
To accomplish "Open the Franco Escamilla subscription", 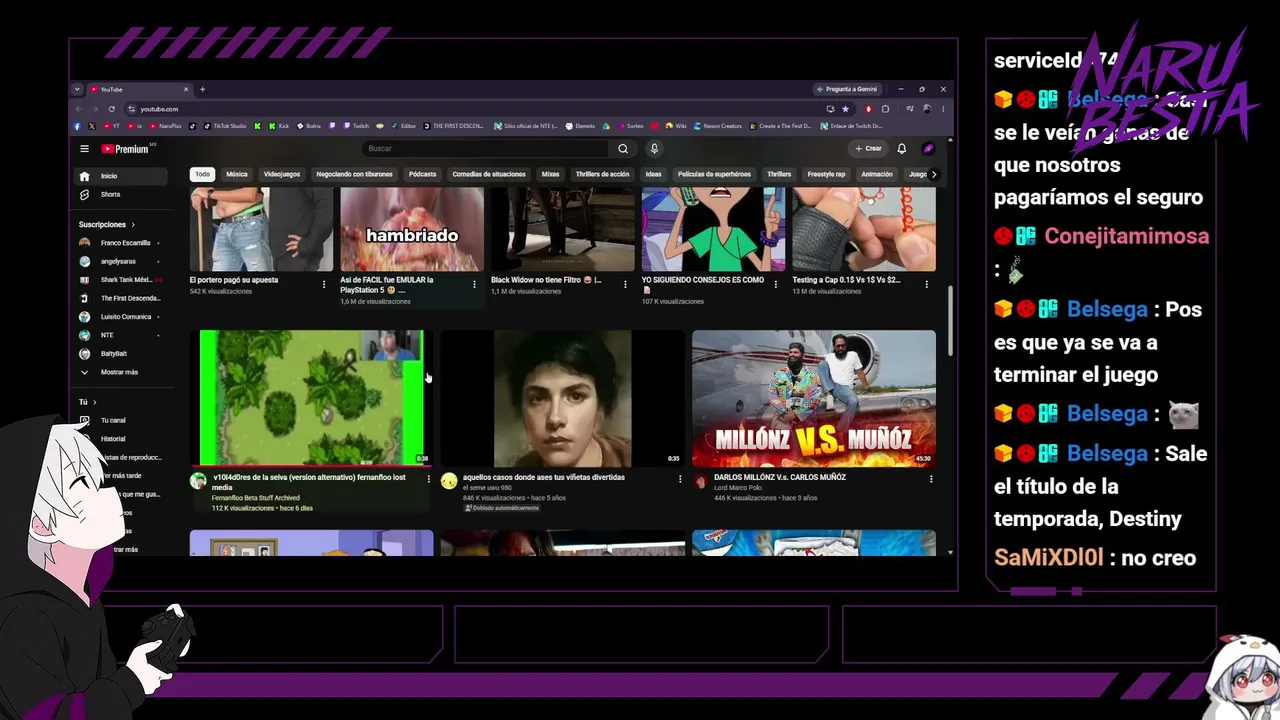I will pos(121,243).
